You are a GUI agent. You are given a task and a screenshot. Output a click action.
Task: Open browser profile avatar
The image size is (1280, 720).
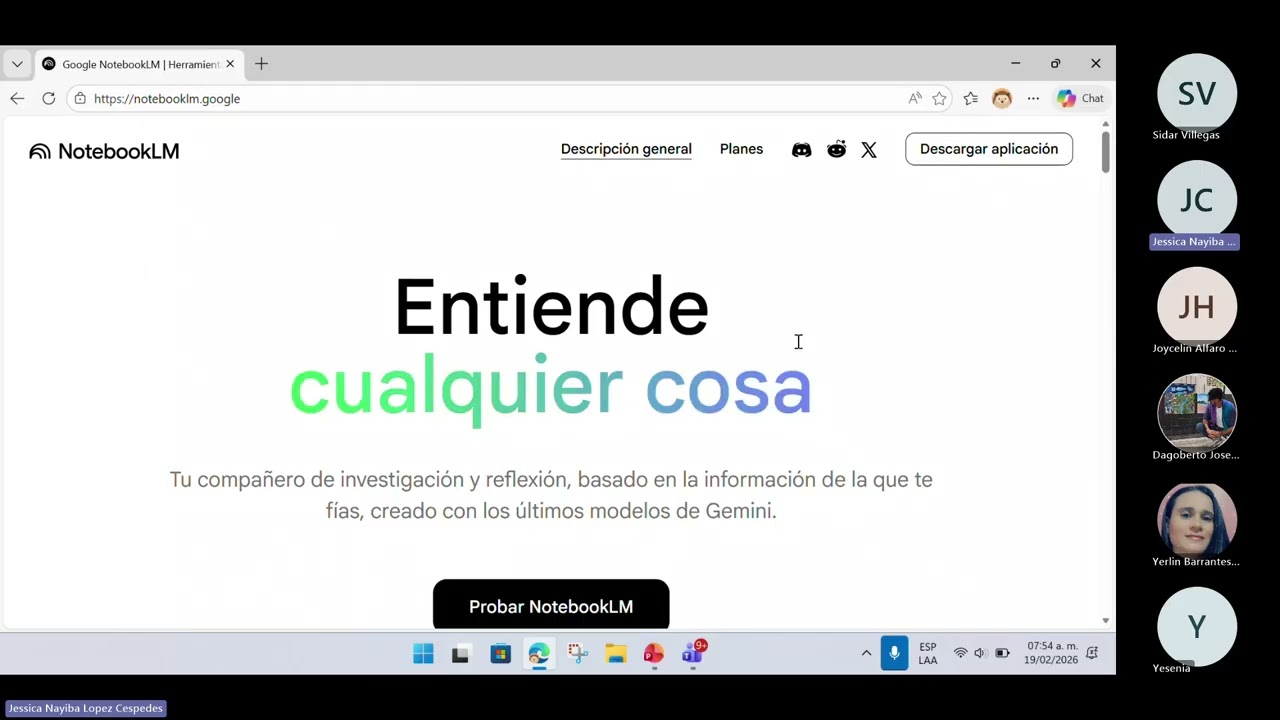1002,98
